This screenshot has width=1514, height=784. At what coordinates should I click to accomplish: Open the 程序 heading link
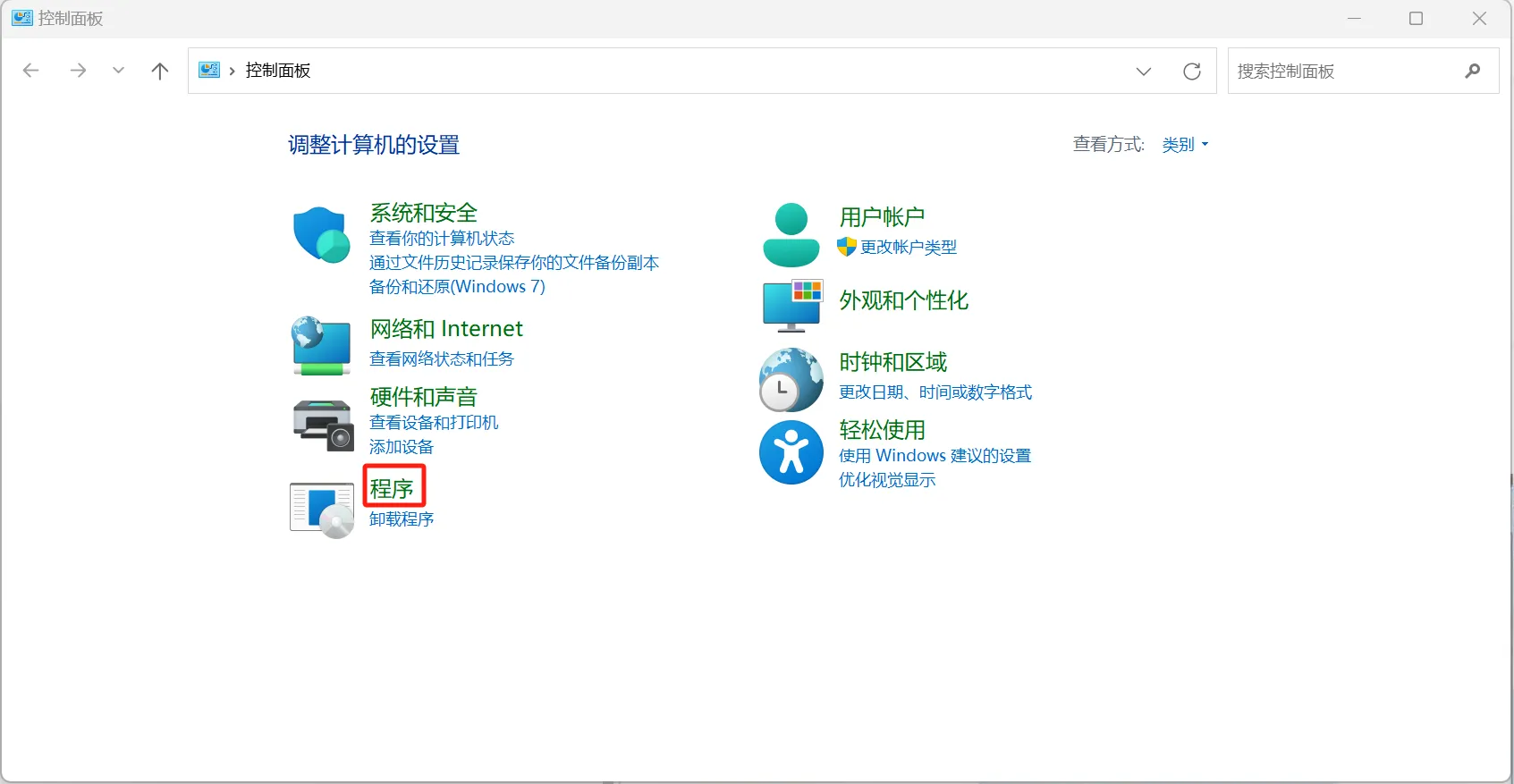tap(392, 489)
